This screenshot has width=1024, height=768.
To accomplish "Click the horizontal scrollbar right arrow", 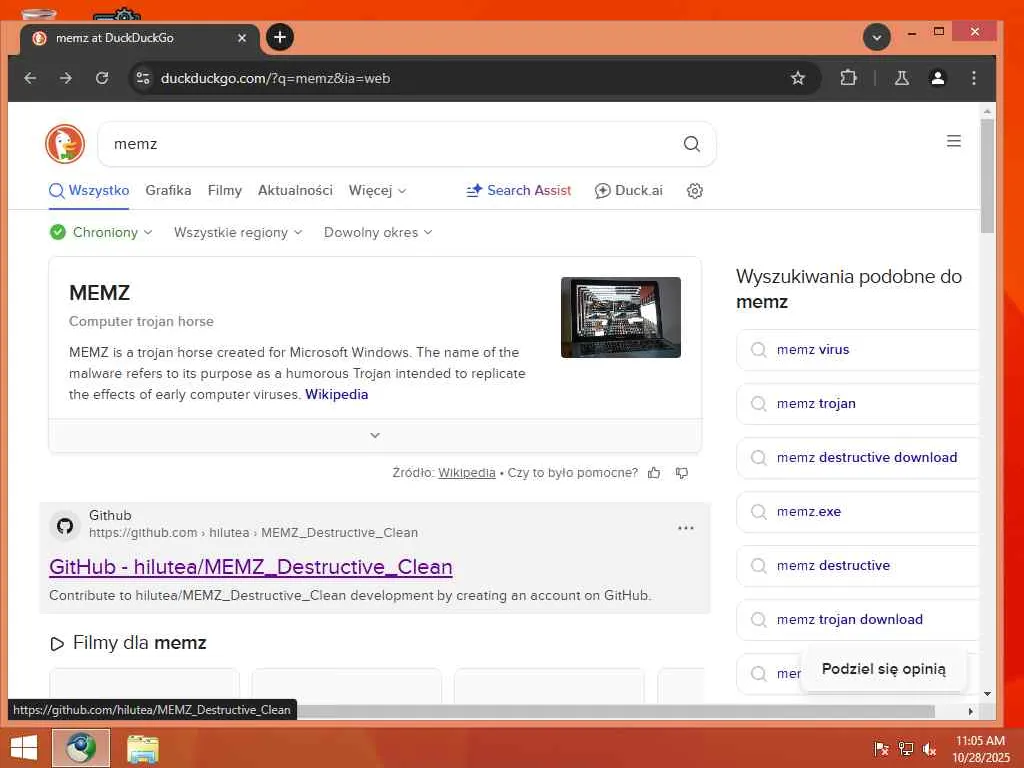I will (x=970, y=711).
